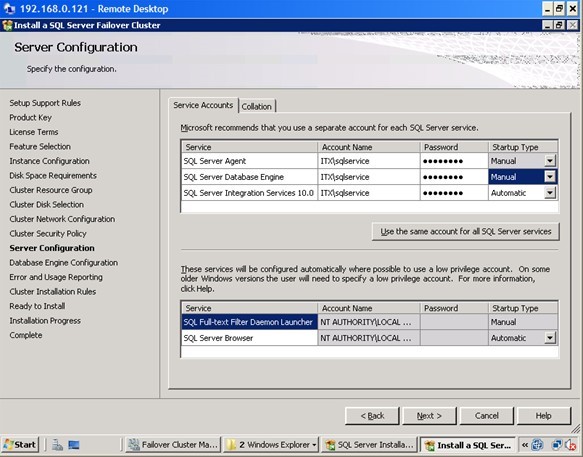Select the SQL Server Browser service cell
The height and width of the screenshot is (457, 583).
[x=249, y=338]
